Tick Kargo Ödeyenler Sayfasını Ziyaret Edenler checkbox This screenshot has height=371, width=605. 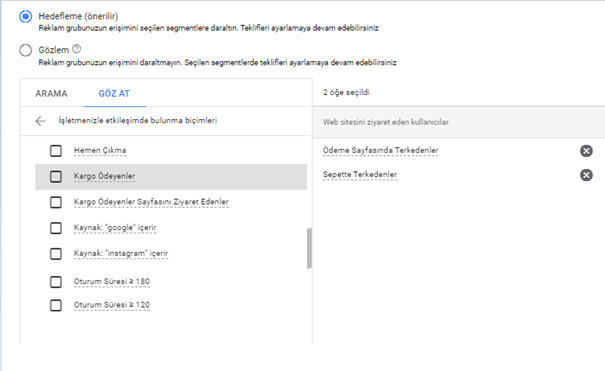(56, 202)
